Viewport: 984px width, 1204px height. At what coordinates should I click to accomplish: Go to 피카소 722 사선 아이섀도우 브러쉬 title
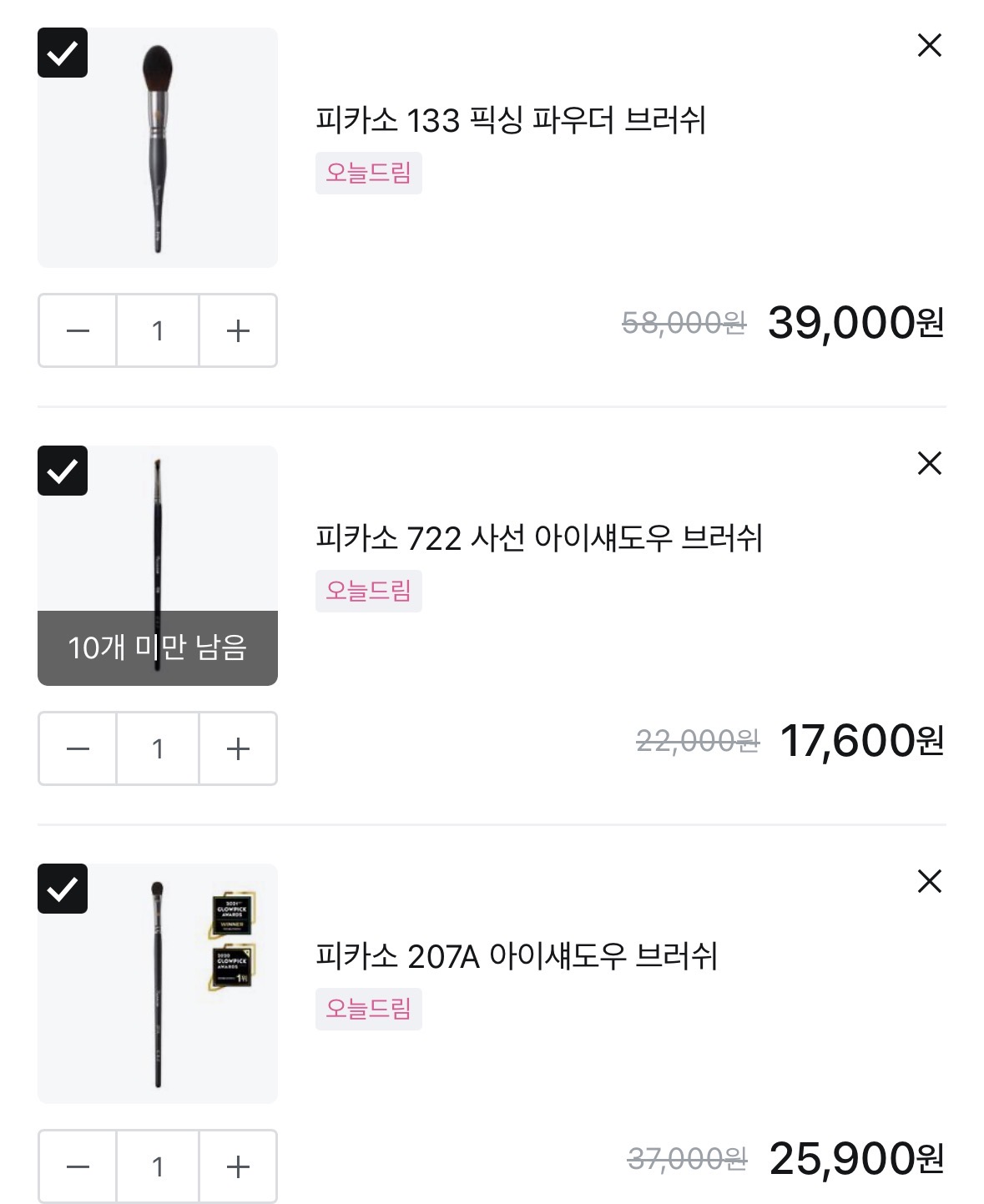point(539,538)
